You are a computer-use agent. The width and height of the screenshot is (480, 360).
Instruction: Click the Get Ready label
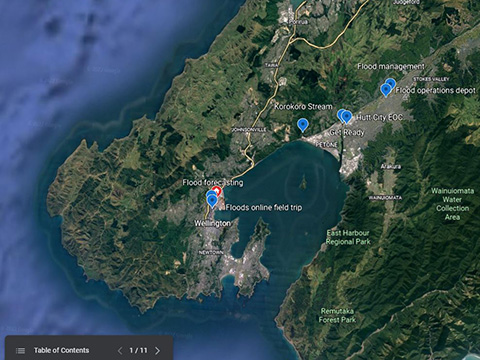click(347, 132)
